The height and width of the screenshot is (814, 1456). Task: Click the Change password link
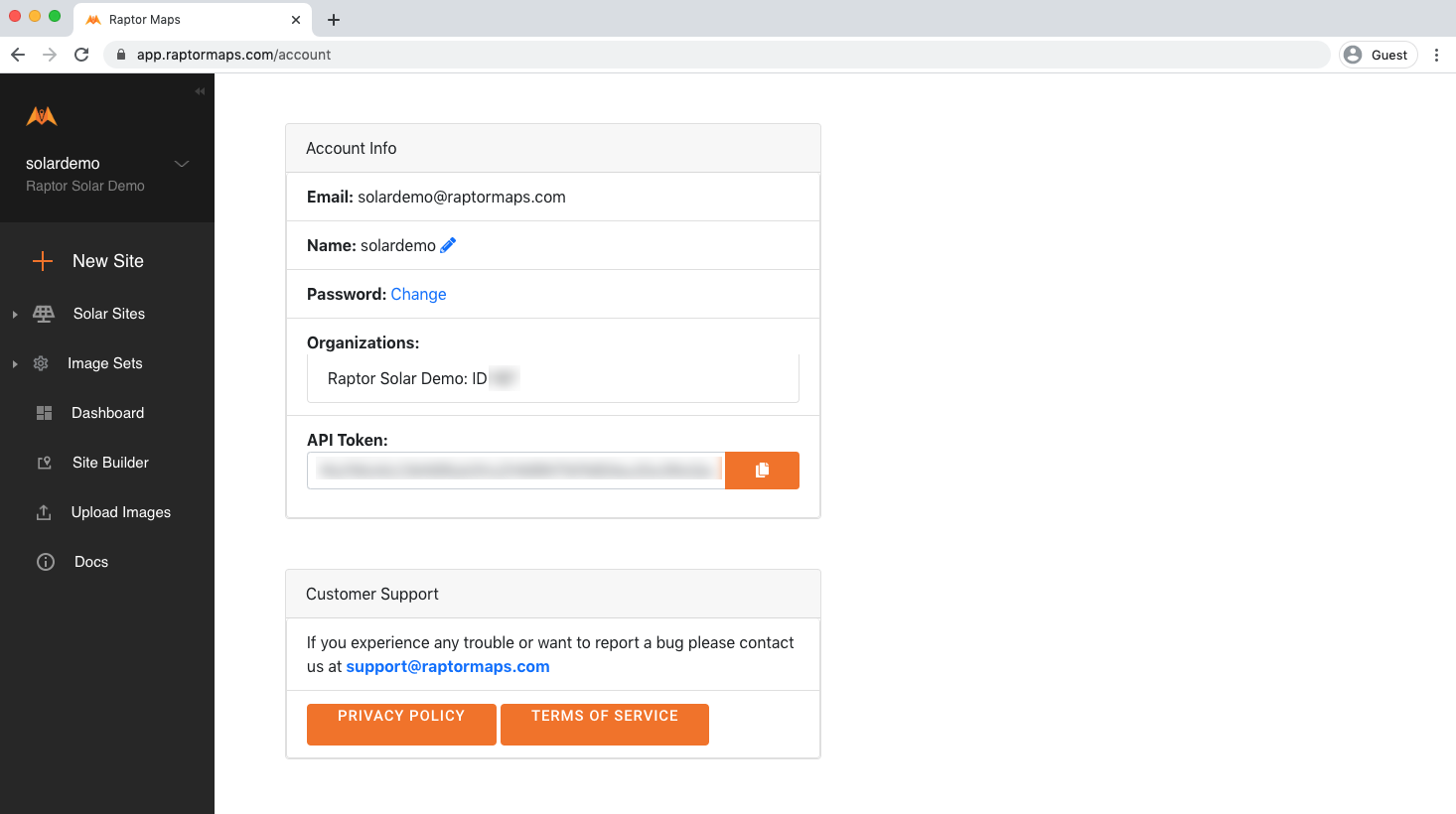pyautogui.click(x=418, y=294)
